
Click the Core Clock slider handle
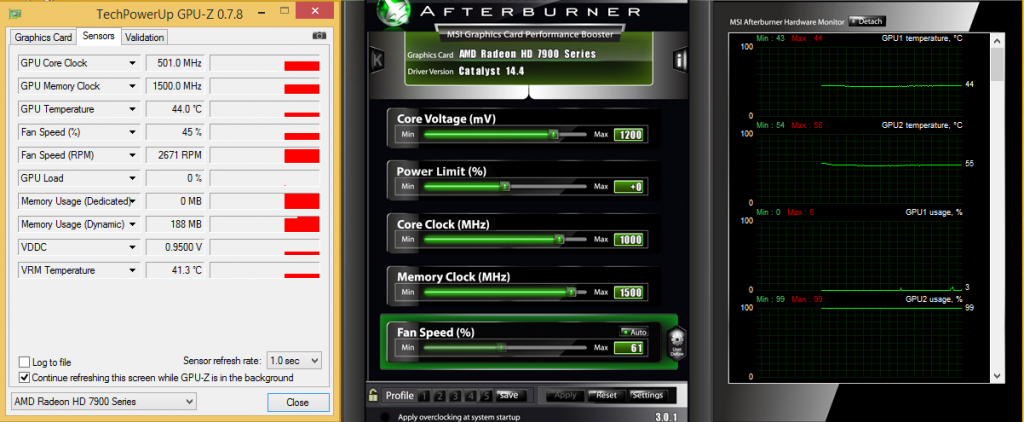coord(558,240)
